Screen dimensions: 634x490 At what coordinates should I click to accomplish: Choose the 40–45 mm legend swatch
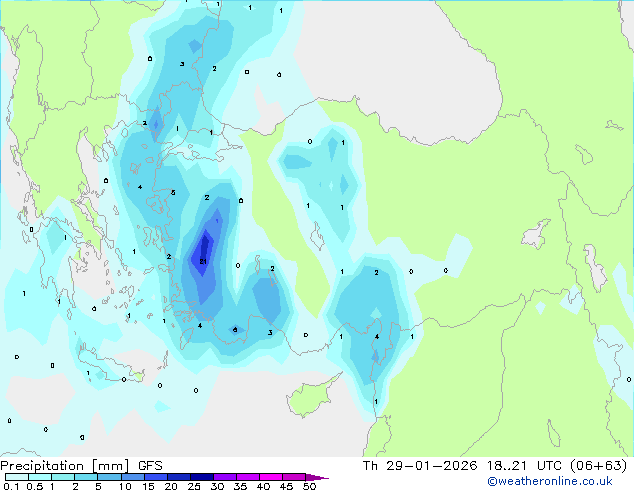[x=271, y=477]
